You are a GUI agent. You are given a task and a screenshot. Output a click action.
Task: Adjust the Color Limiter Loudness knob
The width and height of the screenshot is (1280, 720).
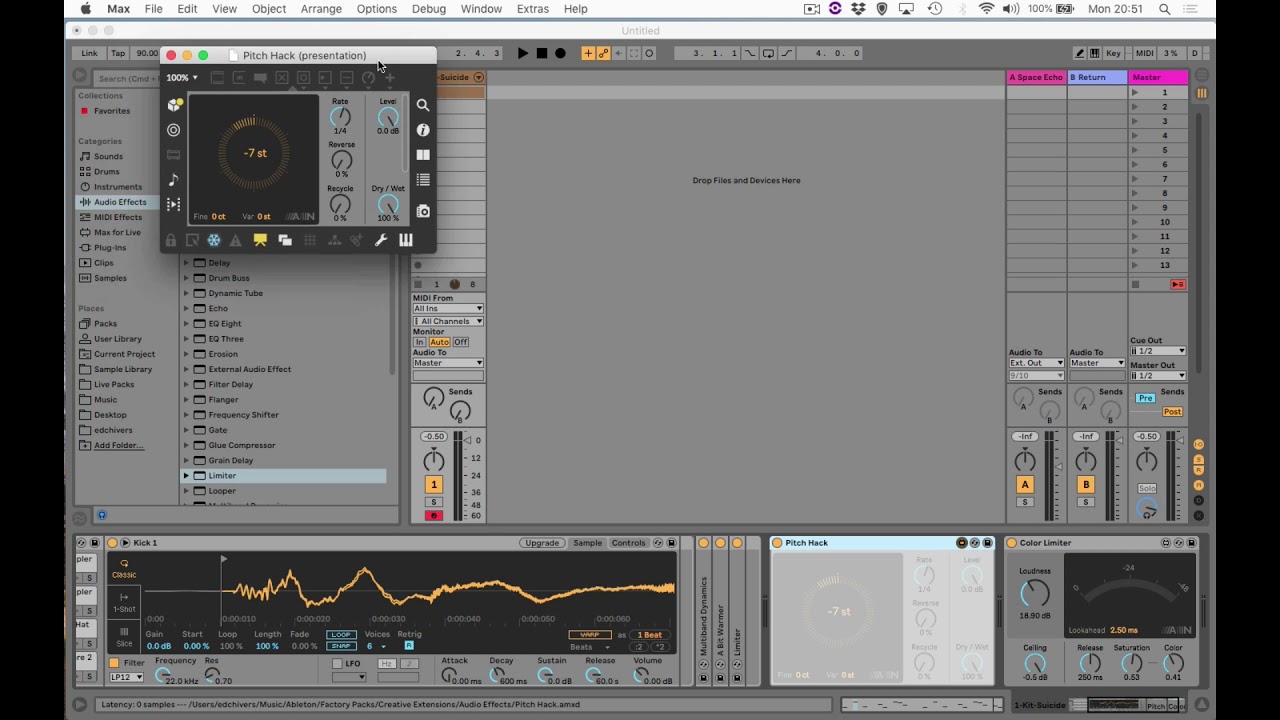click(x=1035, y=594)
